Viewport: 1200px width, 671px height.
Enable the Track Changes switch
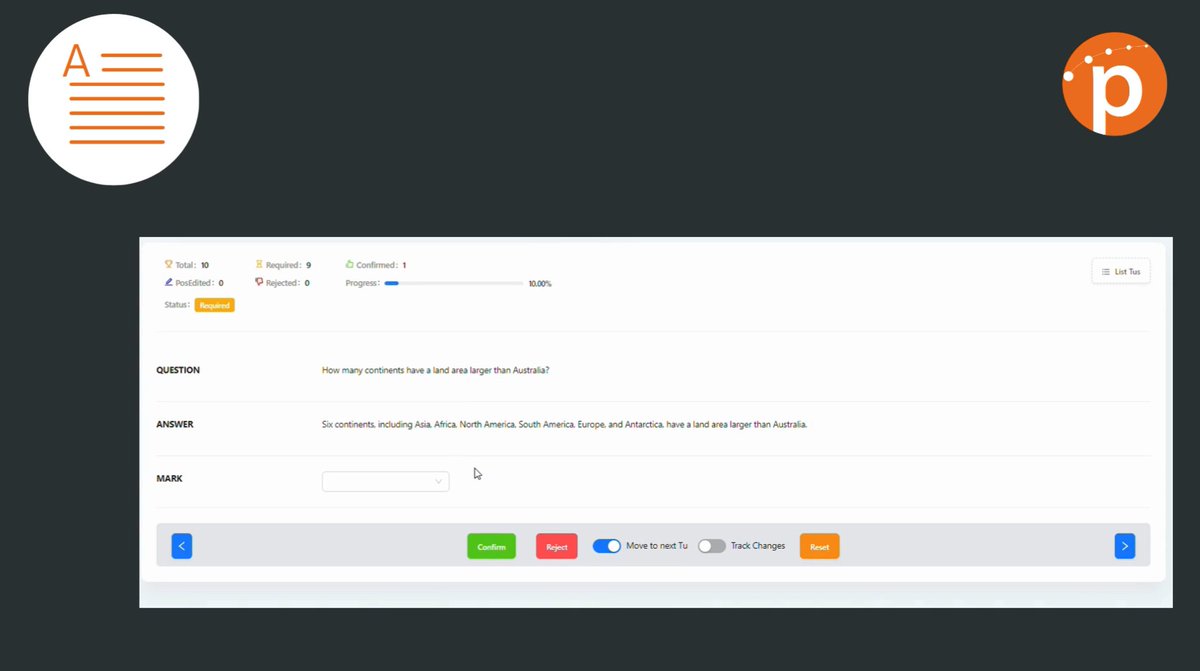click(712, 546)
